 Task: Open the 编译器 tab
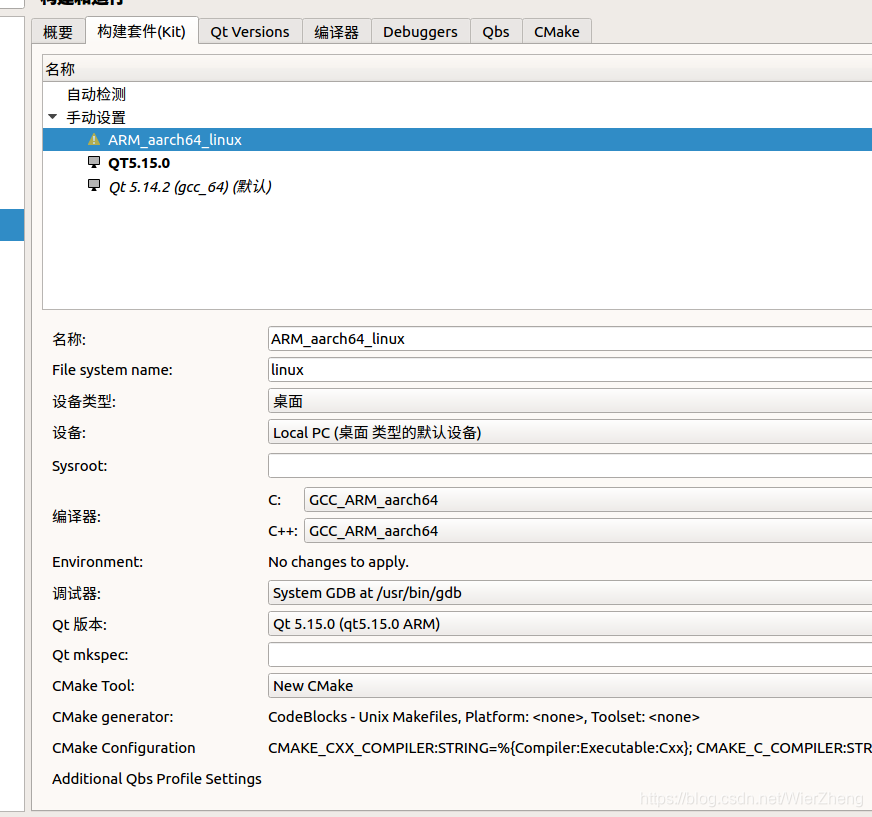pos(336,32)
